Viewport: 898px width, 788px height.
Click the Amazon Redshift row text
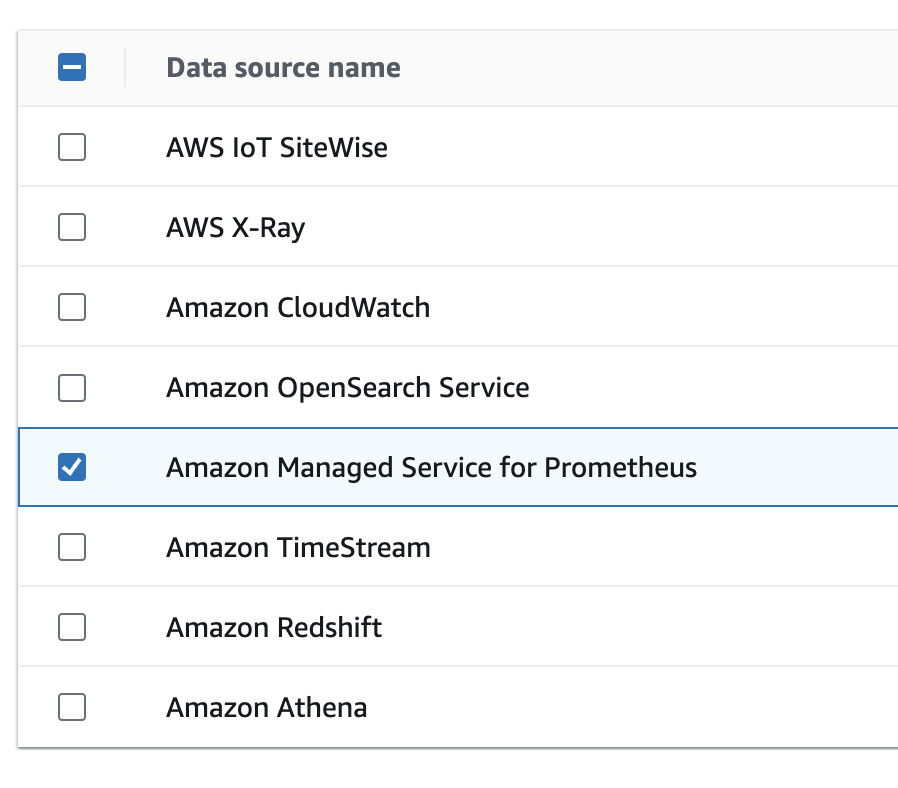tap(274, 628)
